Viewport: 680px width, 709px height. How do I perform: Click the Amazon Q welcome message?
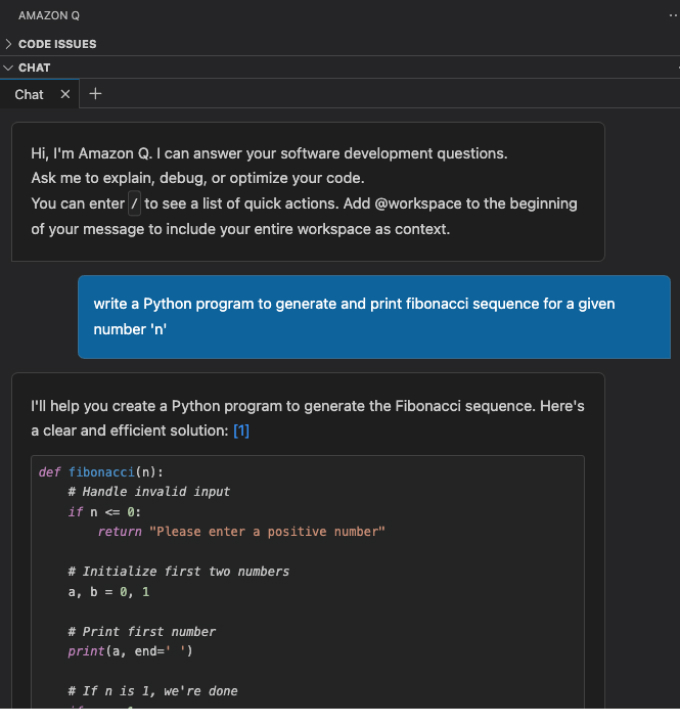pos(308,192)
